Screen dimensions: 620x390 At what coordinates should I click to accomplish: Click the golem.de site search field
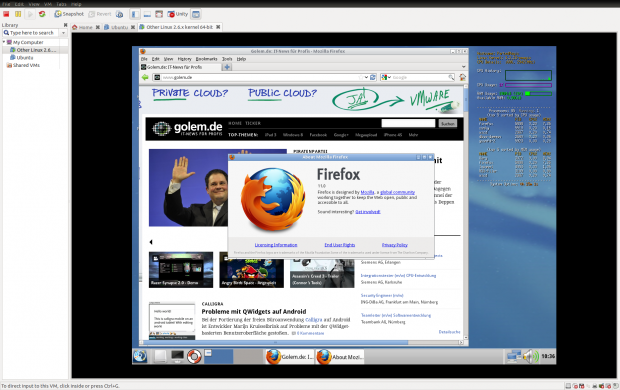408,123
